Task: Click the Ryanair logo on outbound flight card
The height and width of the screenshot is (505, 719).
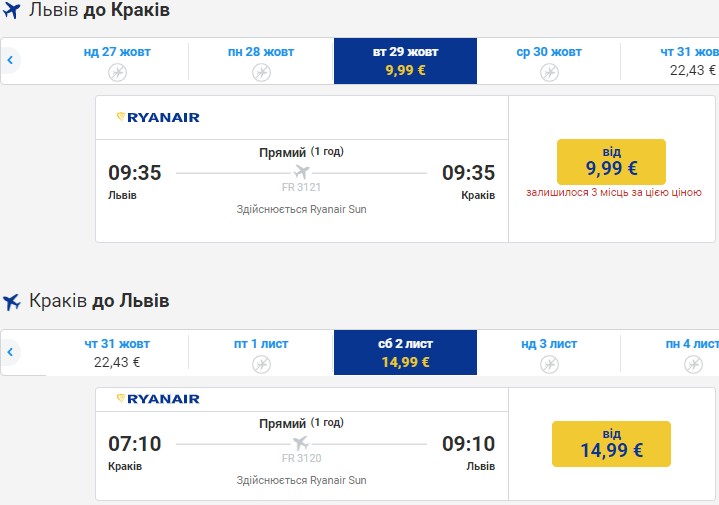Action: click(x=158, y=117)
